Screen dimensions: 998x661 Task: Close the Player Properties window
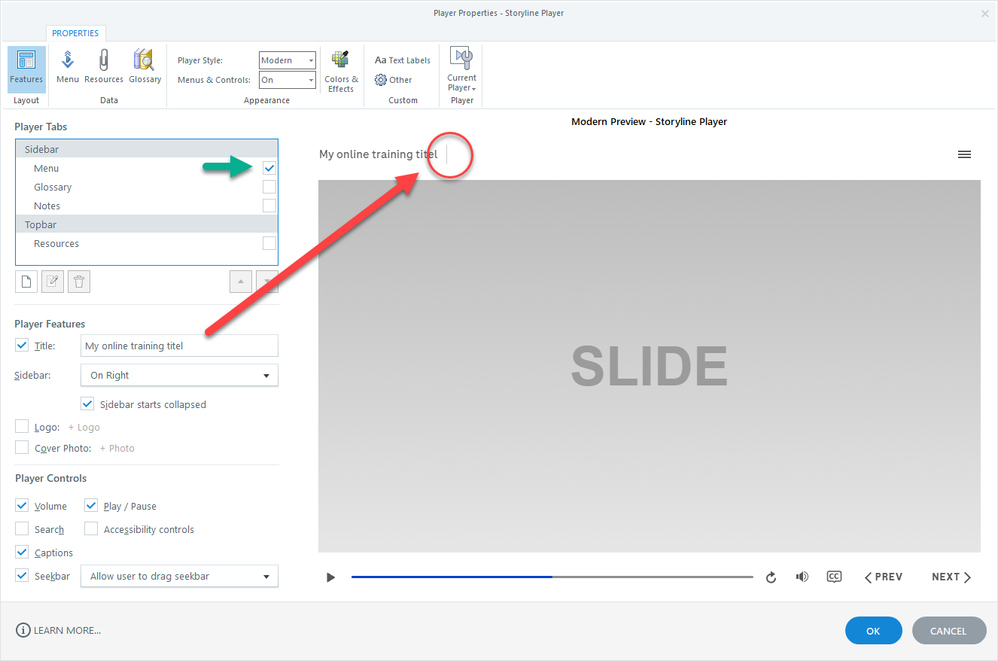(985, 13)
